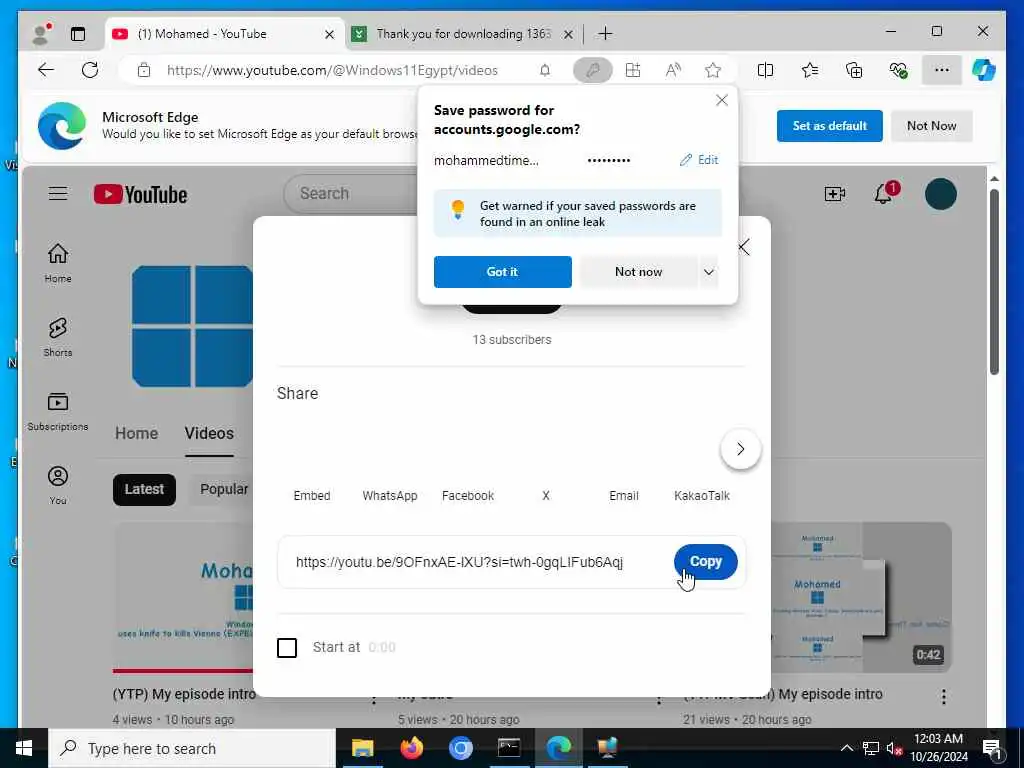The width and height of the screenshot is (1024, 768).
Task: Close the save password popup
Action: (722, 100)
